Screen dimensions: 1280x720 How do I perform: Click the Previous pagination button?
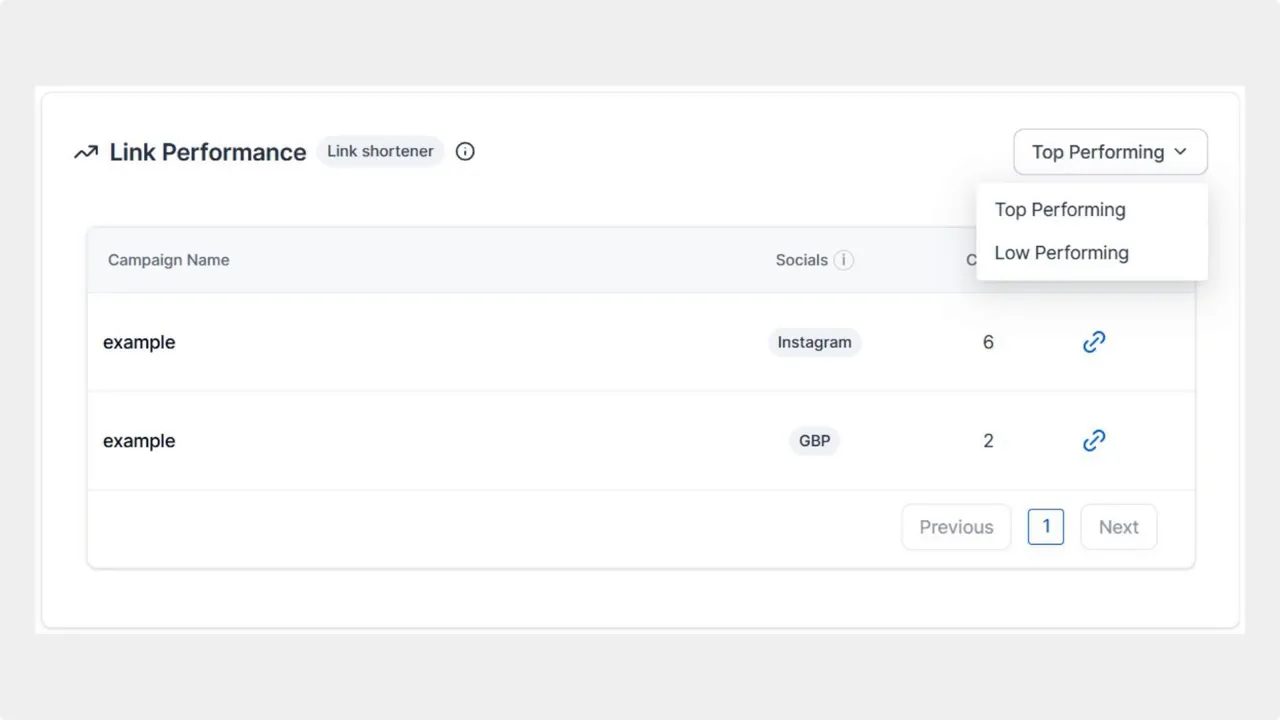point(956,526)
